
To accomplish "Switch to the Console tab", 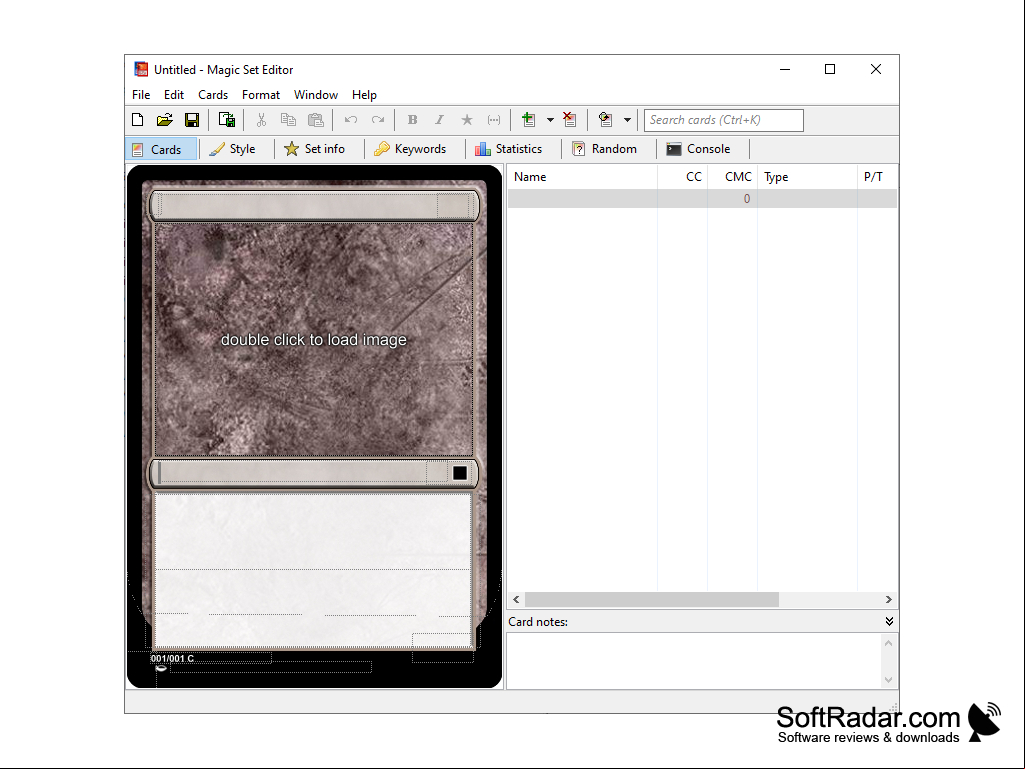I will tap(699, 149).
